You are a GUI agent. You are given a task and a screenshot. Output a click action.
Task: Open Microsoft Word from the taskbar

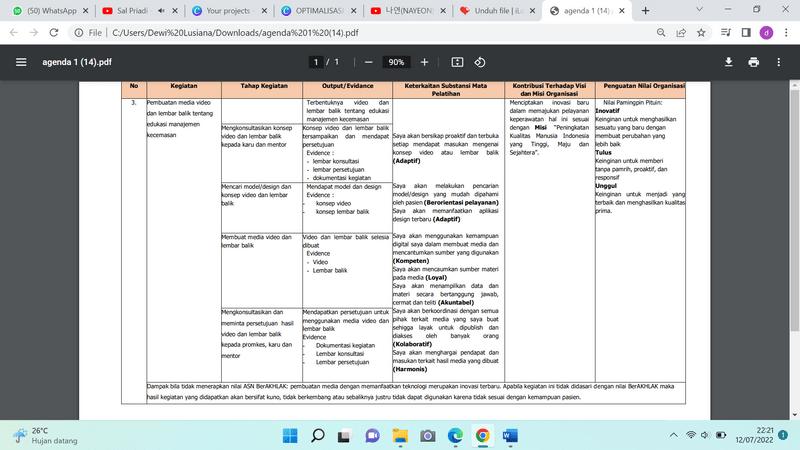pyautogui.click(x=510, y=436)
